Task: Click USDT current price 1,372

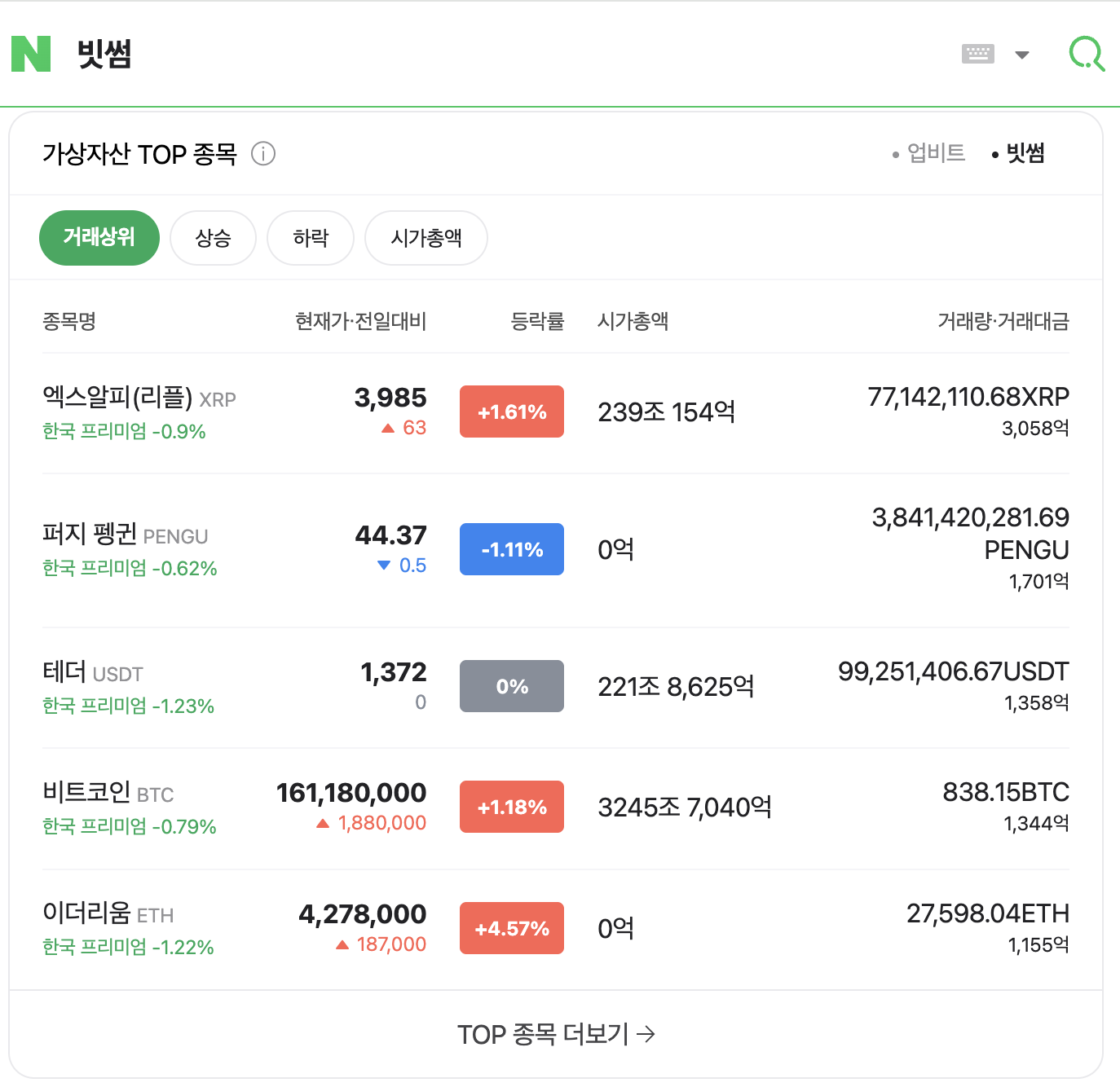Action: 394,672
